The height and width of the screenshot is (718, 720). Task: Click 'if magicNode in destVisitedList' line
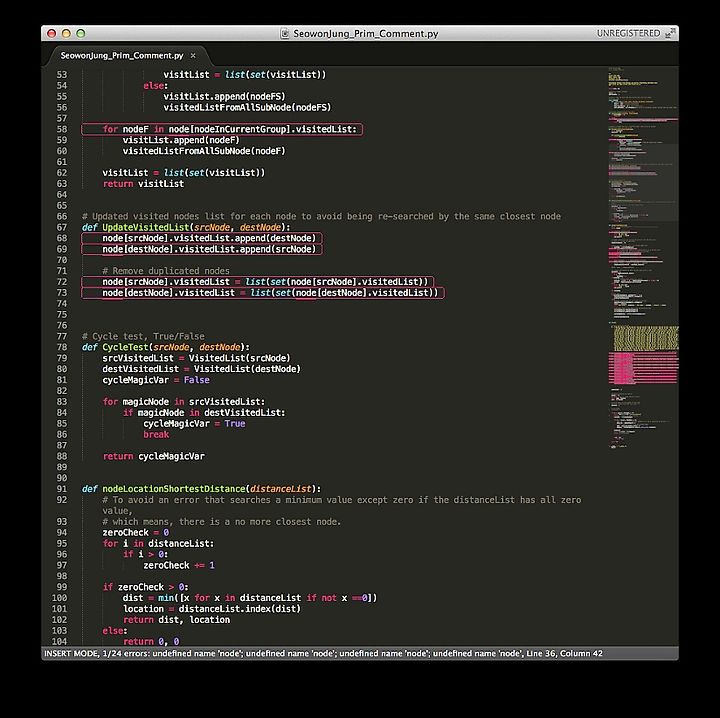204,413
